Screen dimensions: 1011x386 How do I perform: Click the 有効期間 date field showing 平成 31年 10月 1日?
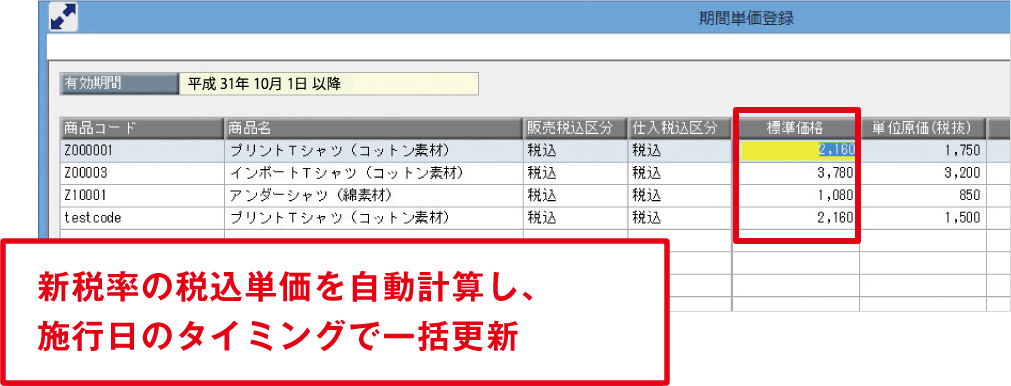click(329, 84)
